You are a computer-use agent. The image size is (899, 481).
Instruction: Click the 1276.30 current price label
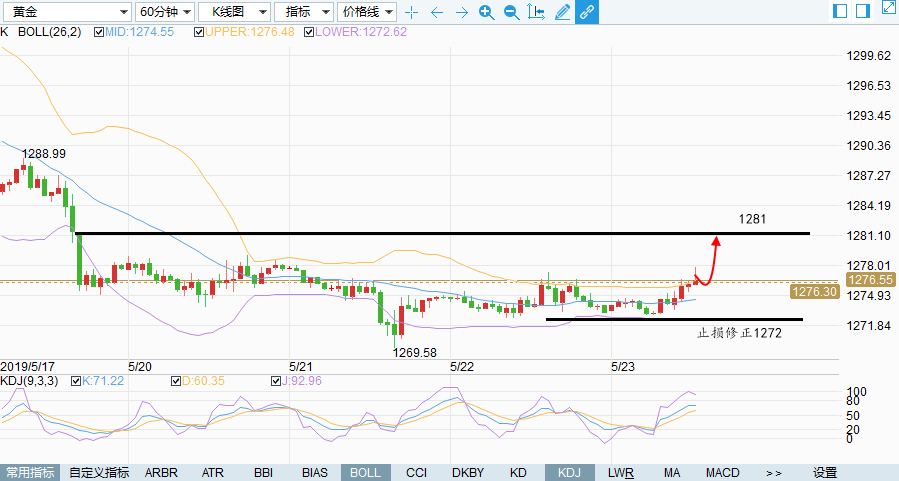(x=814, y=292)
